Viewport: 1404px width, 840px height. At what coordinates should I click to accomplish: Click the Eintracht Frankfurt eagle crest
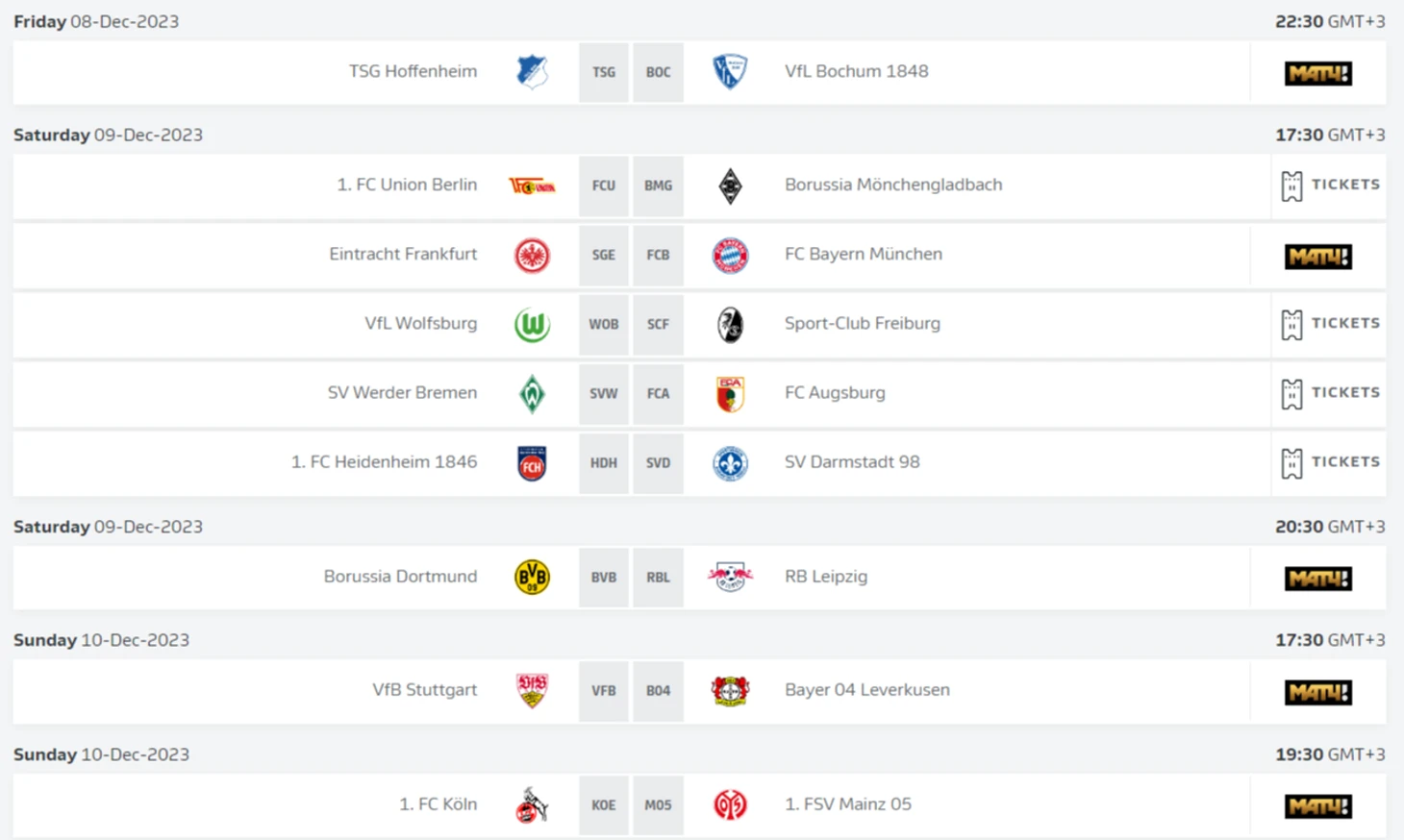[532, 256]
